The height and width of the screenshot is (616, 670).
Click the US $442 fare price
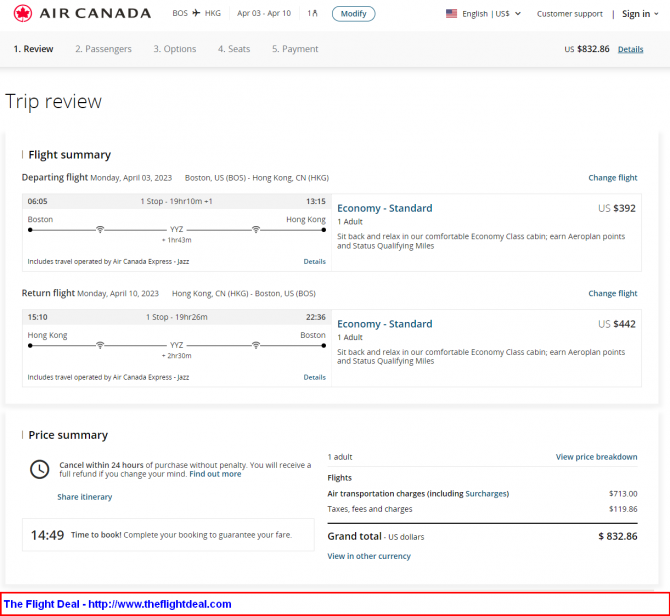click(617, 324)
